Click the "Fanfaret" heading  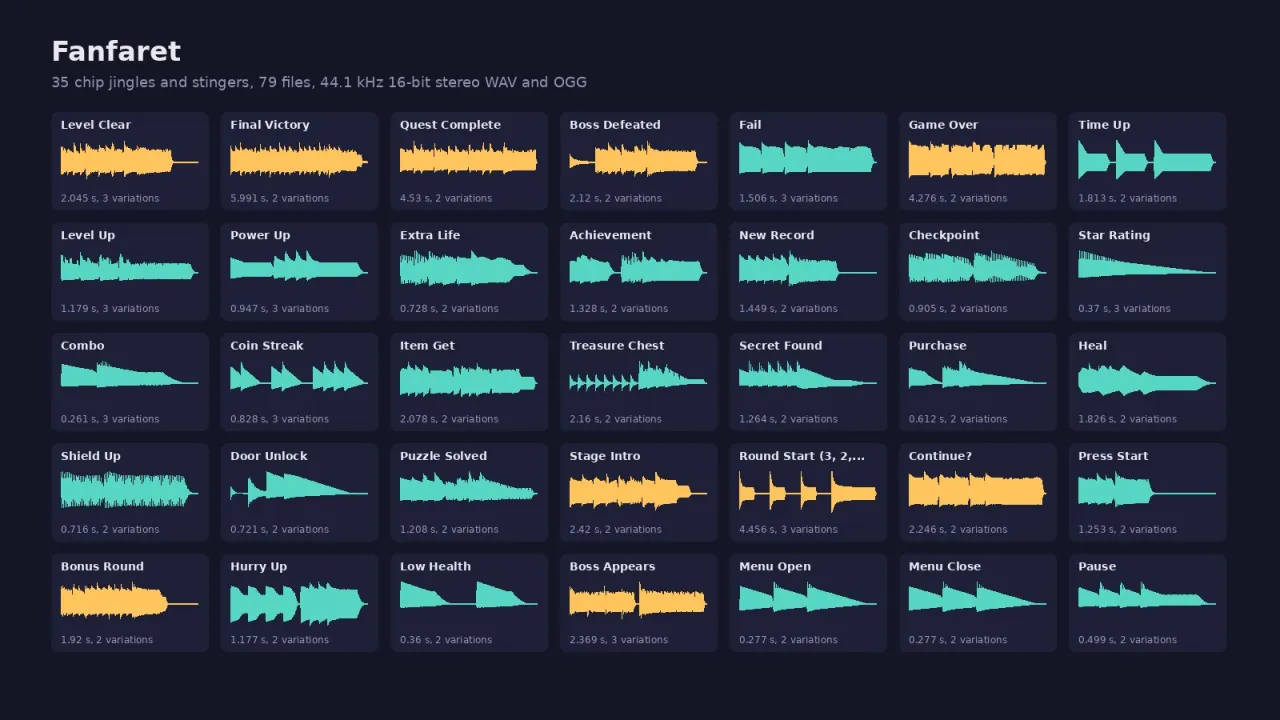coord(116,51)
